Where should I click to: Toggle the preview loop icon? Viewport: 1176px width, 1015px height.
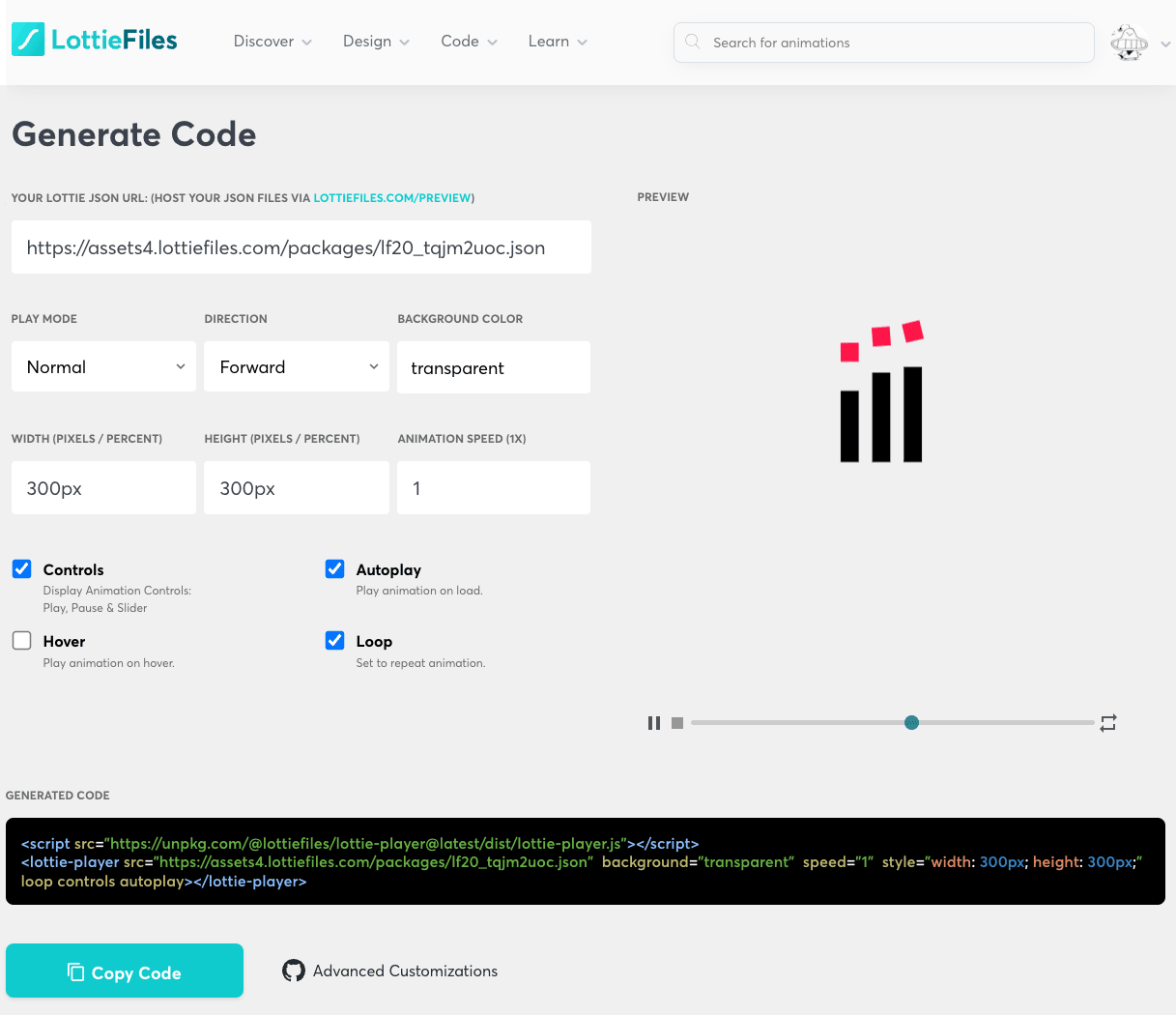click(1108, 723)
